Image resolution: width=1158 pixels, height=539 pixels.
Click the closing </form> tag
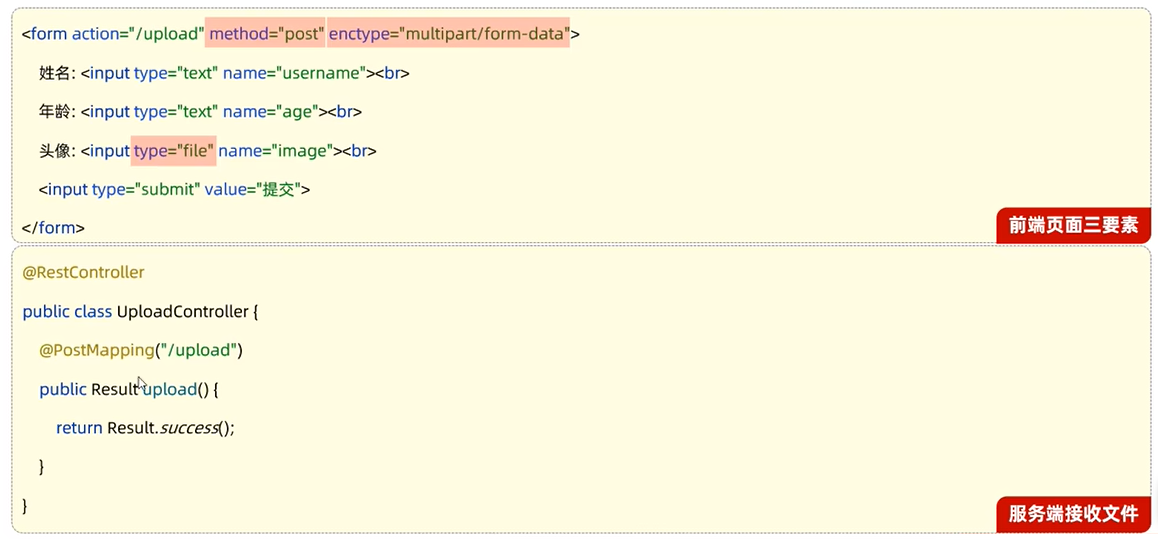coord(53,228)
